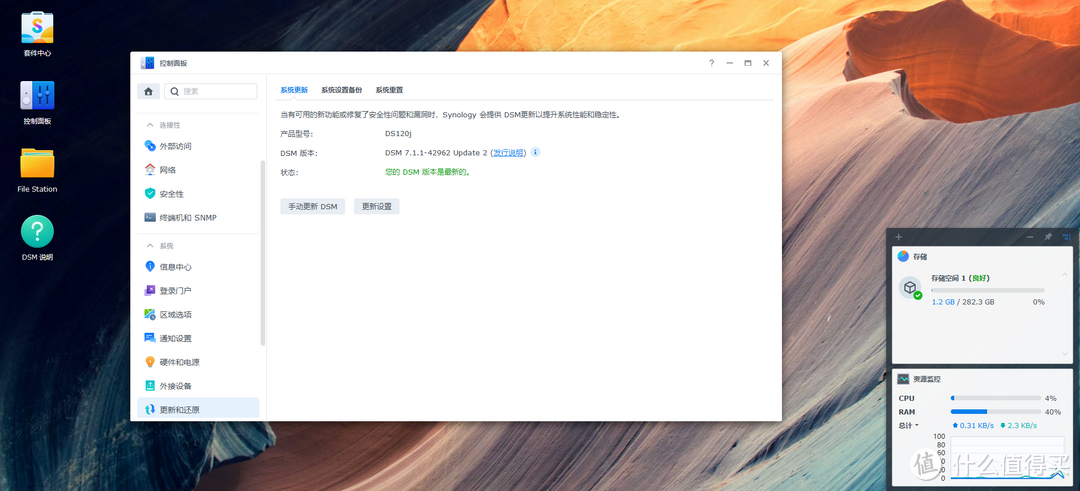Pin the widget panel with the pin icon
The width and height of the screenshot is (1080, 491).
point(1048,237)
